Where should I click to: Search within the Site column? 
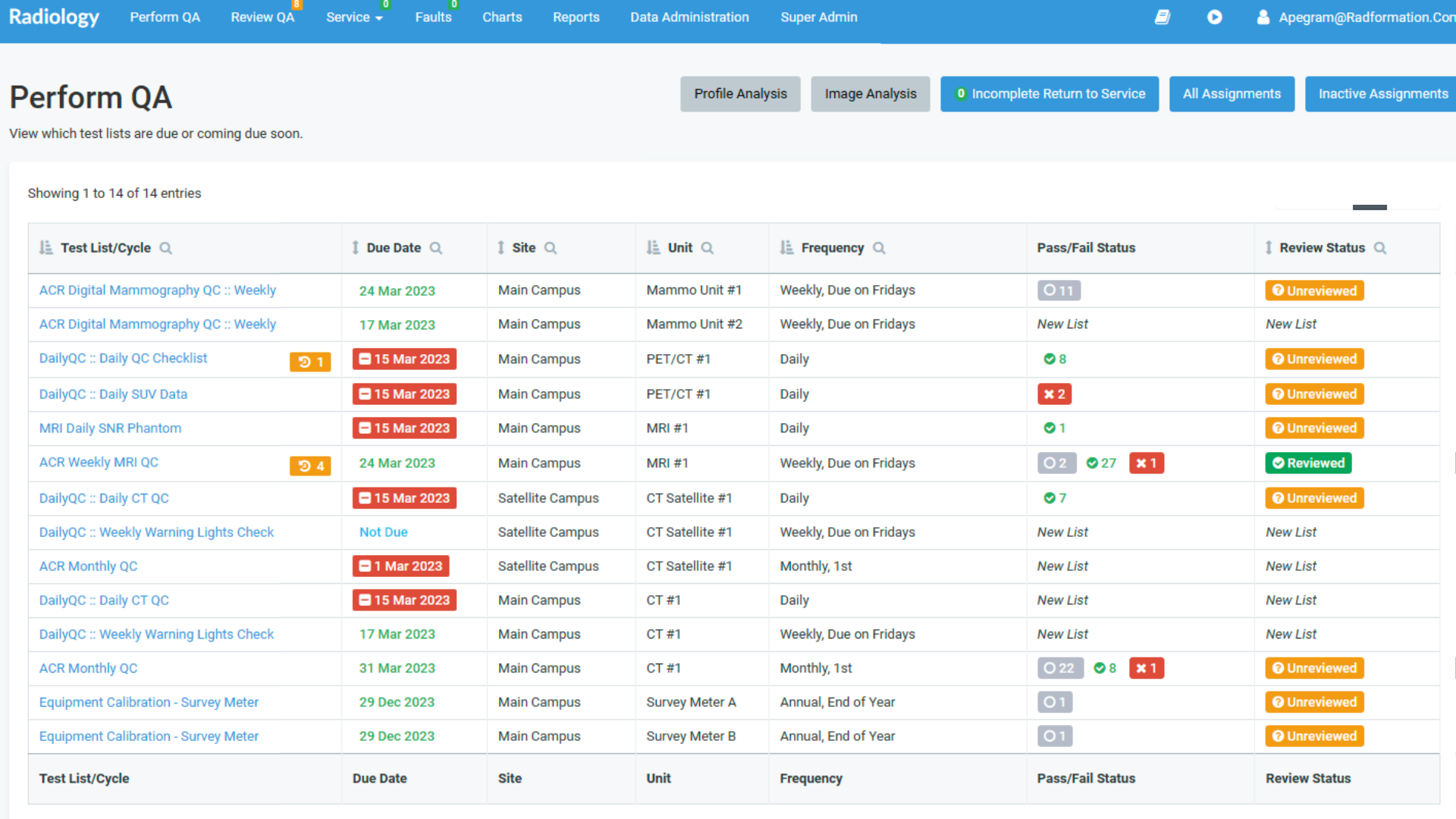pyautogui.click(x=551, y=248)
